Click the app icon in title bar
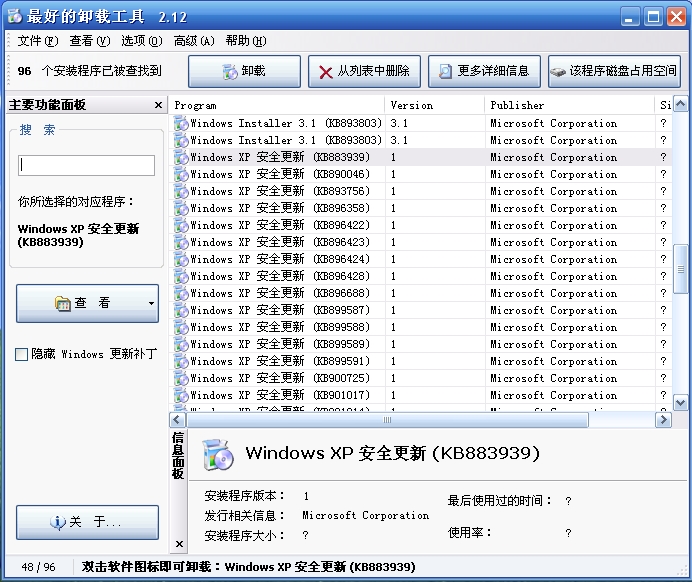This screenshot has width=692, height=582. tap(15, 16)
